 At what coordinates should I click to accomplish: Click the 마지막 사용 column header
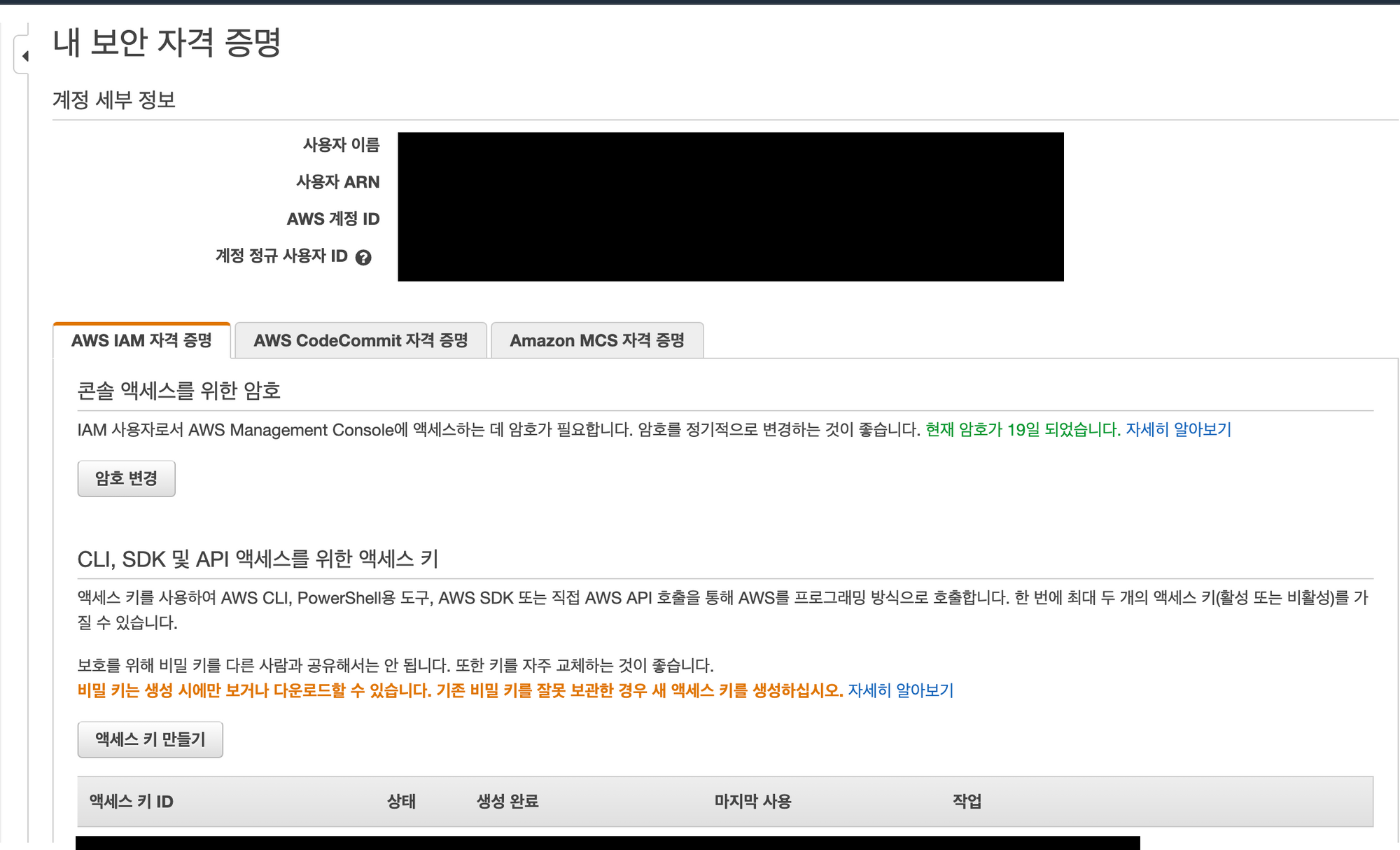tap(752, 802)
